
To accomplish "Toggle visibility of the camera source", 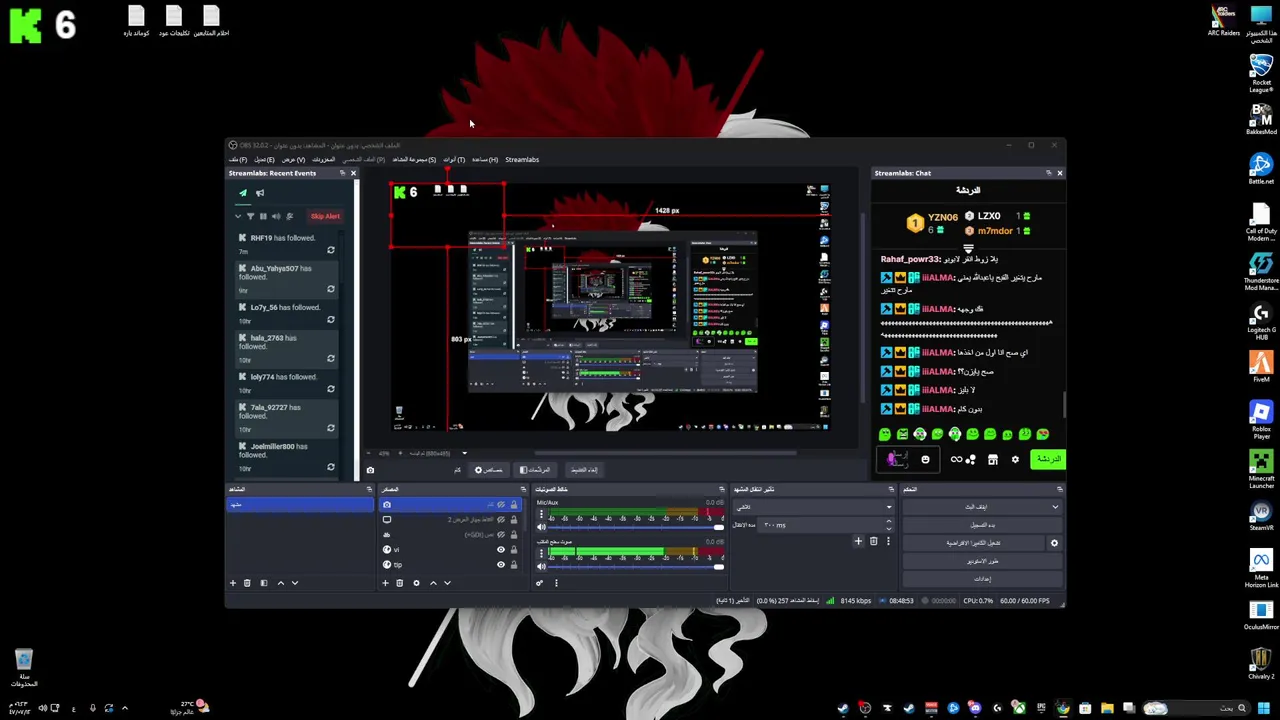I will tap(501, 505).
